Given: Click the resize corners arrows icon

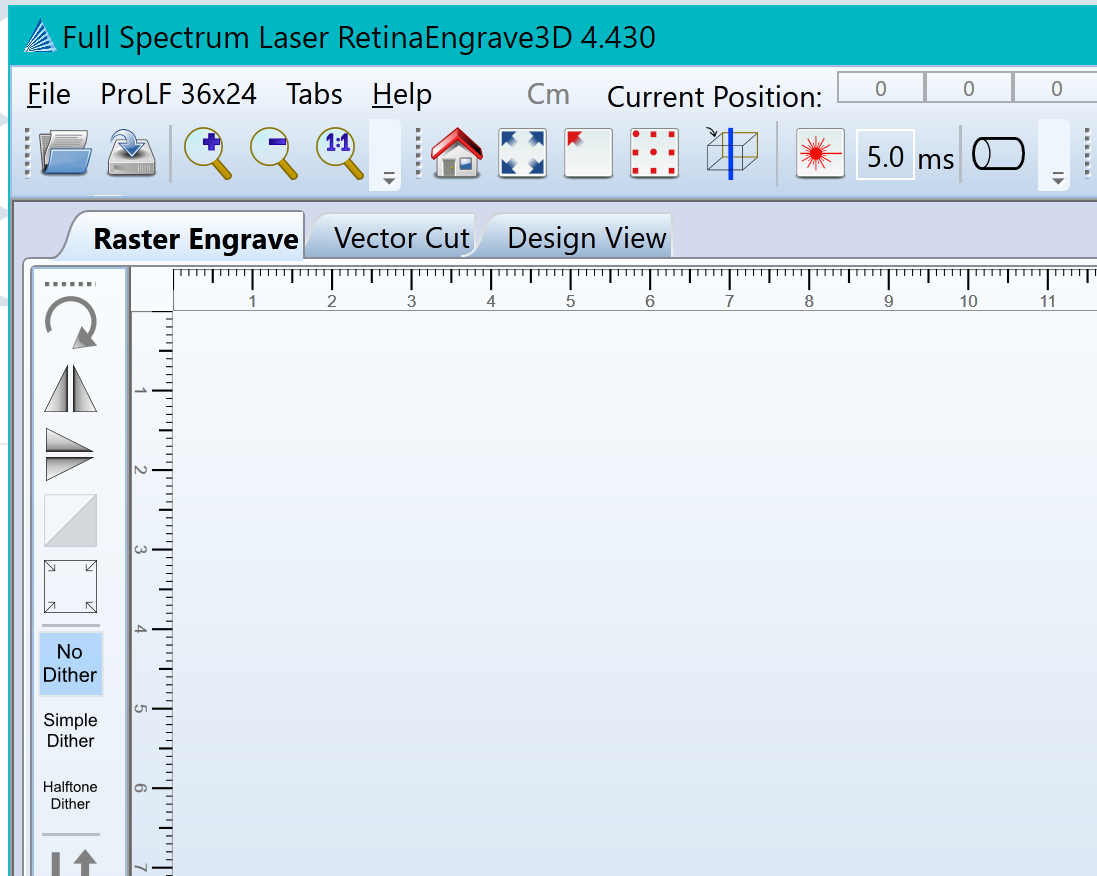Looking at the screenshot, I should (x=71, y=586).
